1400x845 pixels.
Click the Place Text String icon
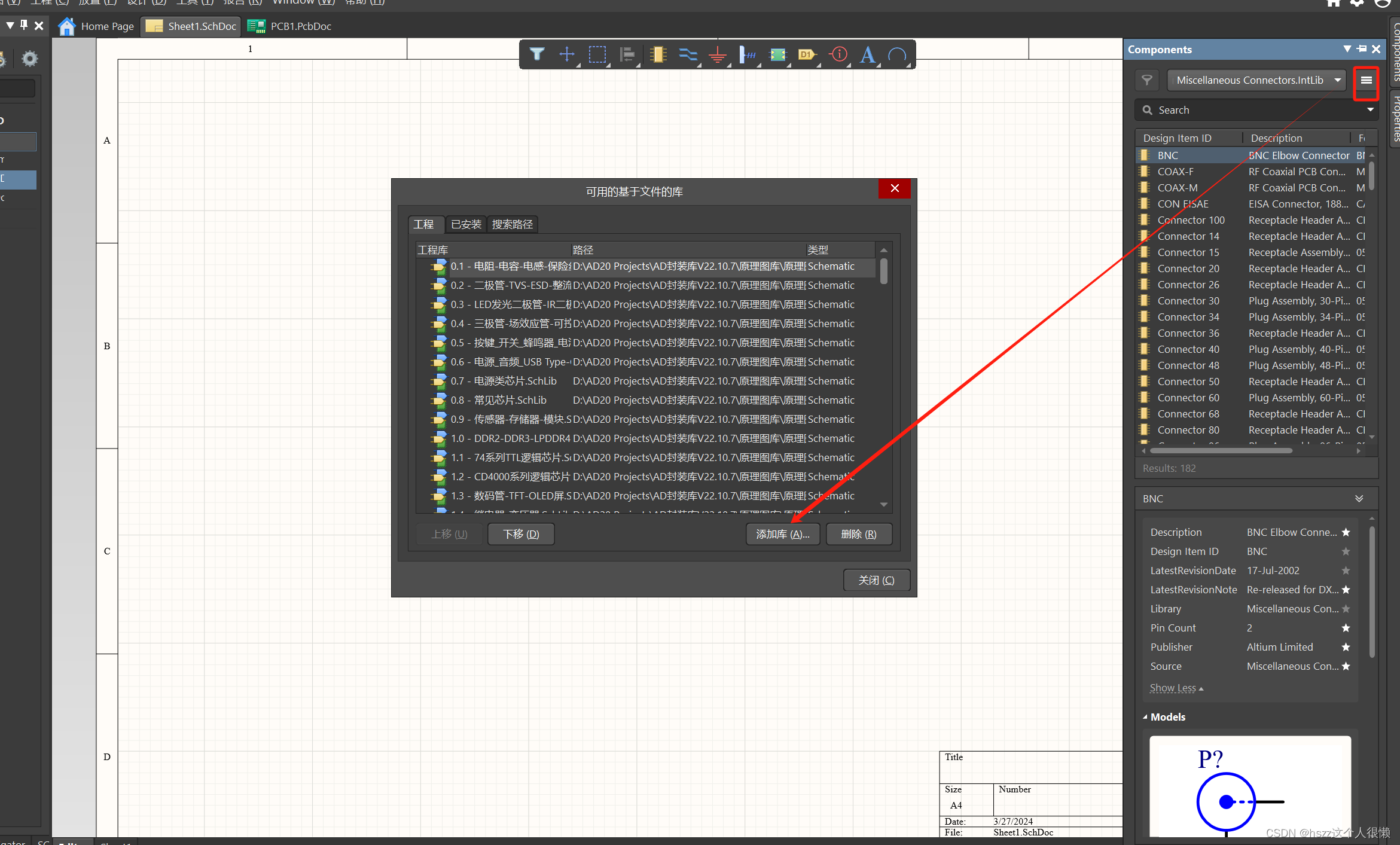pyautogui.click(x=867, y=54)
